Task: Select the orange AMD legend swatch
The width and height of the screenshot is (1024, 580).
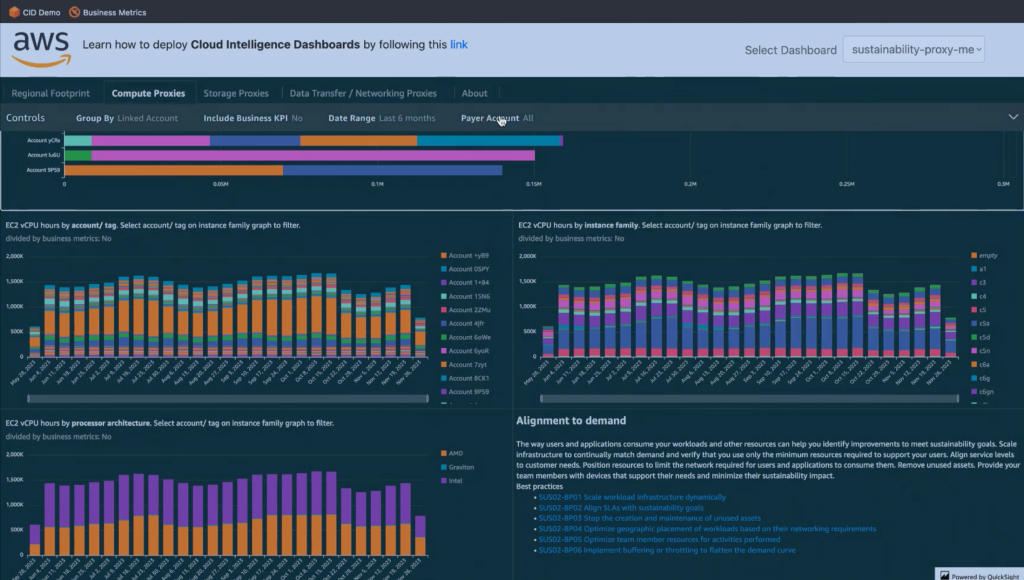Action: click(443, 453)
